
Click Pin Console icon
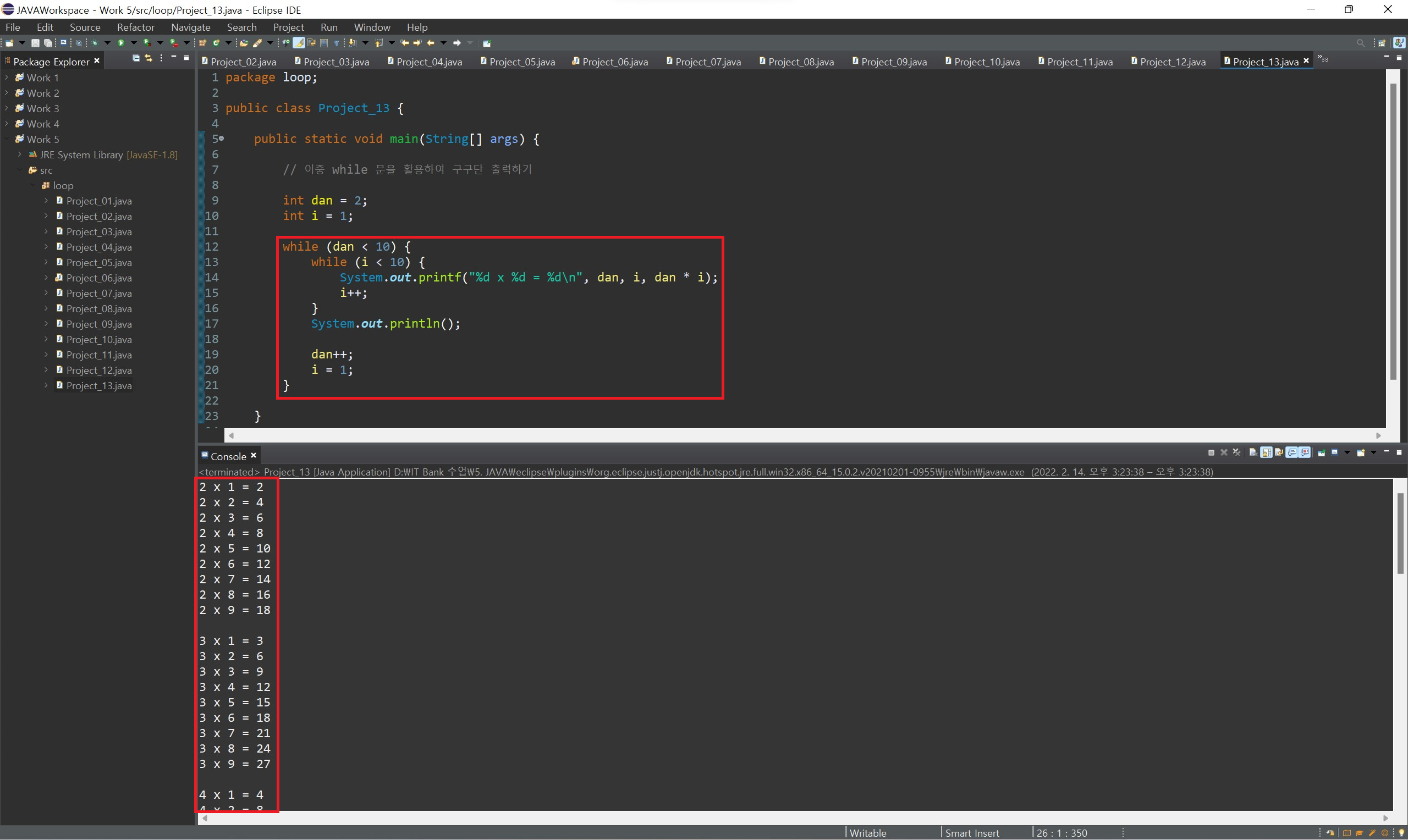click(x=1322, y=453)
